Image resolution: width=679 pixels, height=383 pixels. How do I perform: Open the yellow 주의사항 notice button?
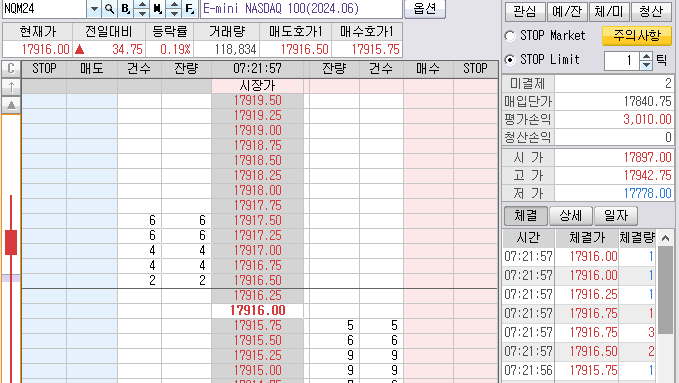(637, 36)
